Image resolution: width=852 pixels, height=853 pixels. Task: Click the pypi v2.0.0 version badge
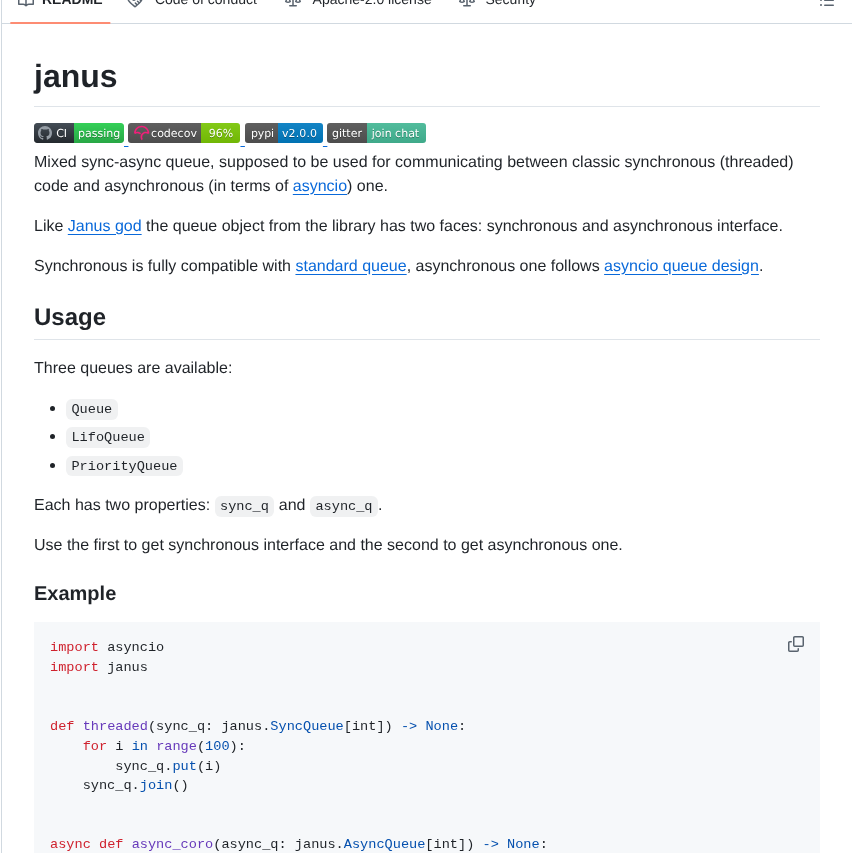284,132
